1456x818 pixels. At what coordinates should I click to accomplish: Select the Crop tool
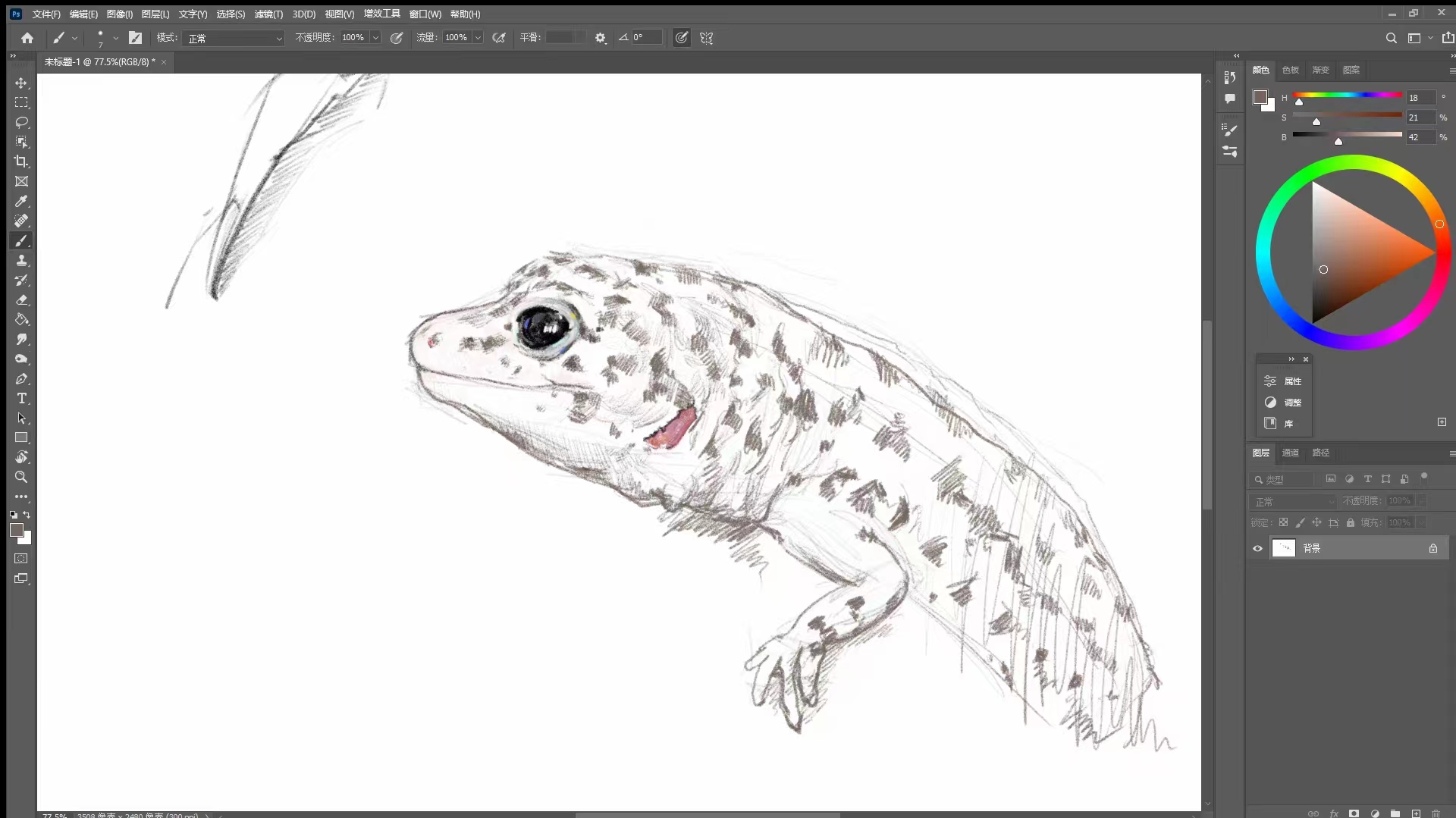(21, 161)
